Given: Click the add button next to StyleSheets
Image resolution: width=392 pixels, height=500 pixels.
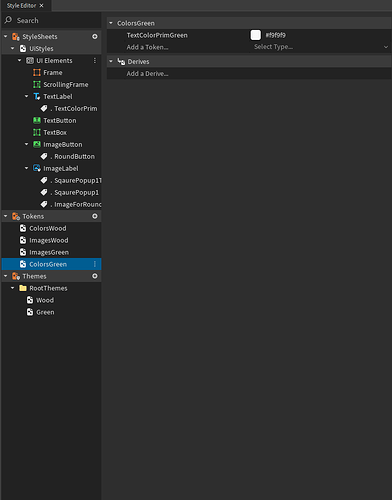Looking at the screenshot, I should click(x=95, y=36).
